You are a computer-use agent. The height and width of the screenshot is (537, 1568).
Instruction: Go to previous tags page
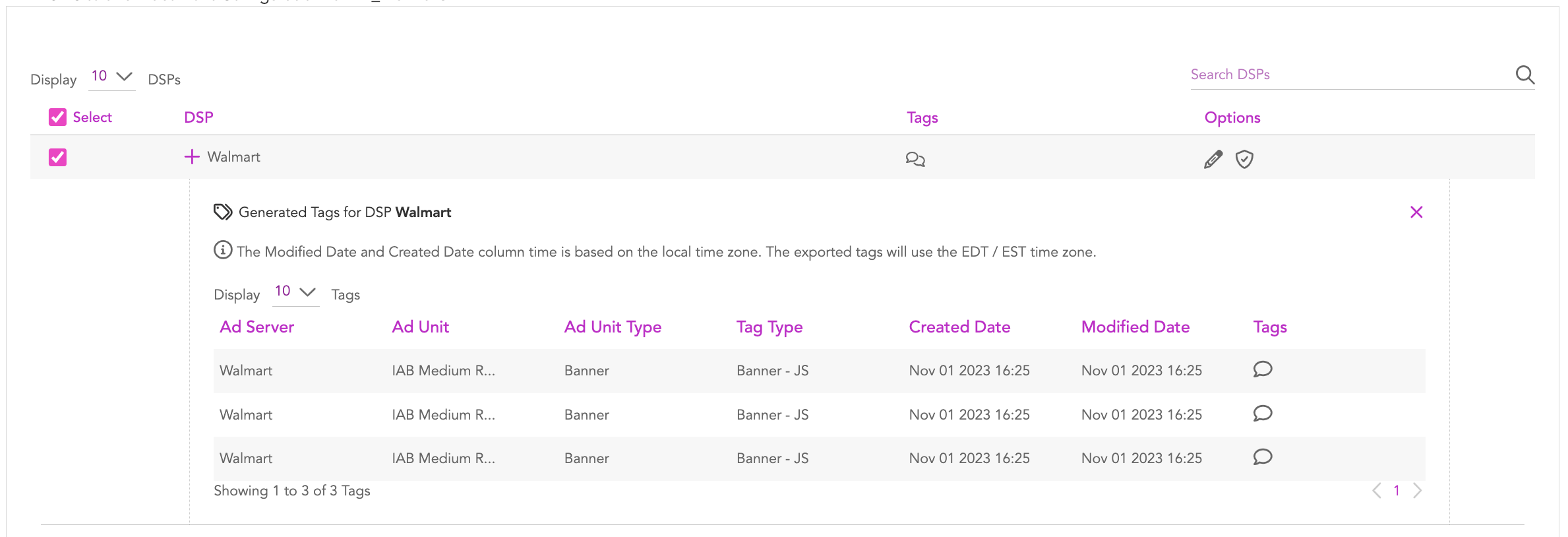pos(1377,490)
